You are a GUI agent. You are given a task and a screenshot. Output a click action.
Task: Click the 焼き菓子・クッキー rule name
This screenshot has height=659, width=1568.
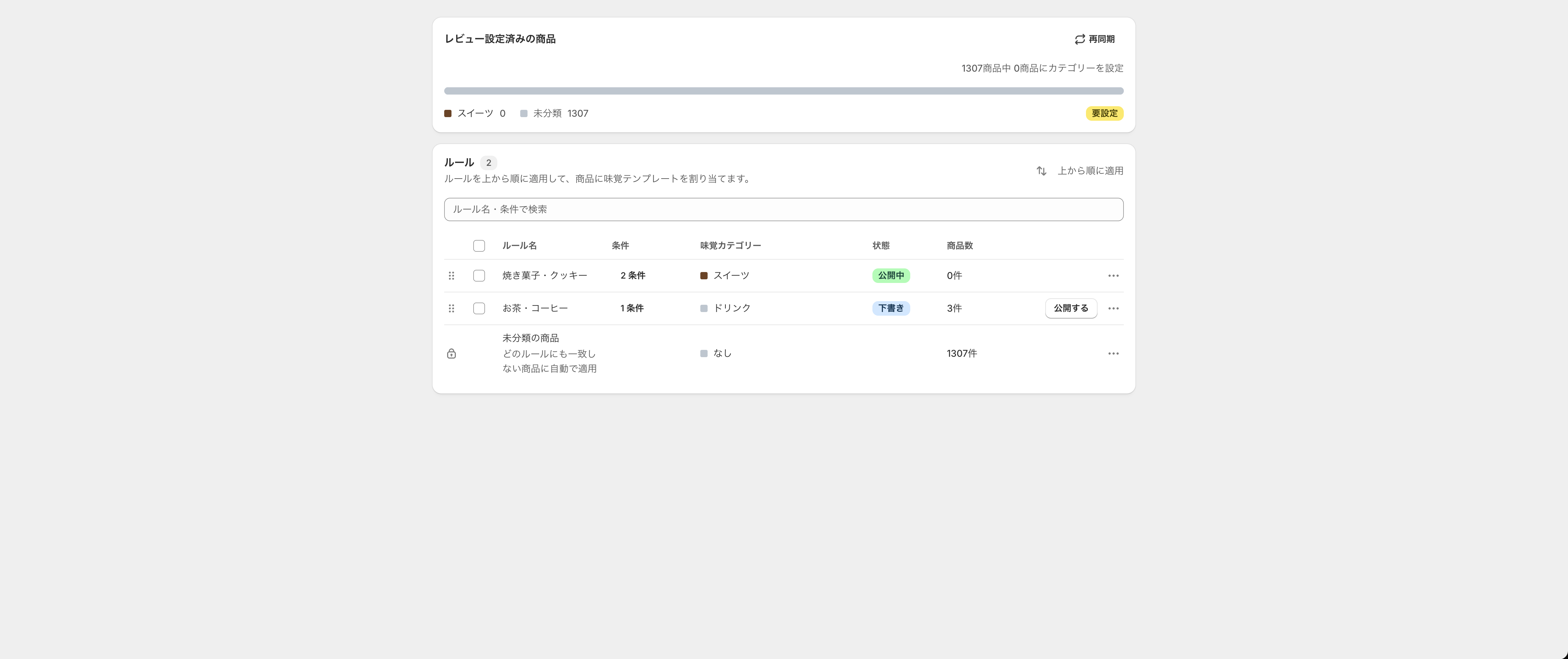(545, 276)
